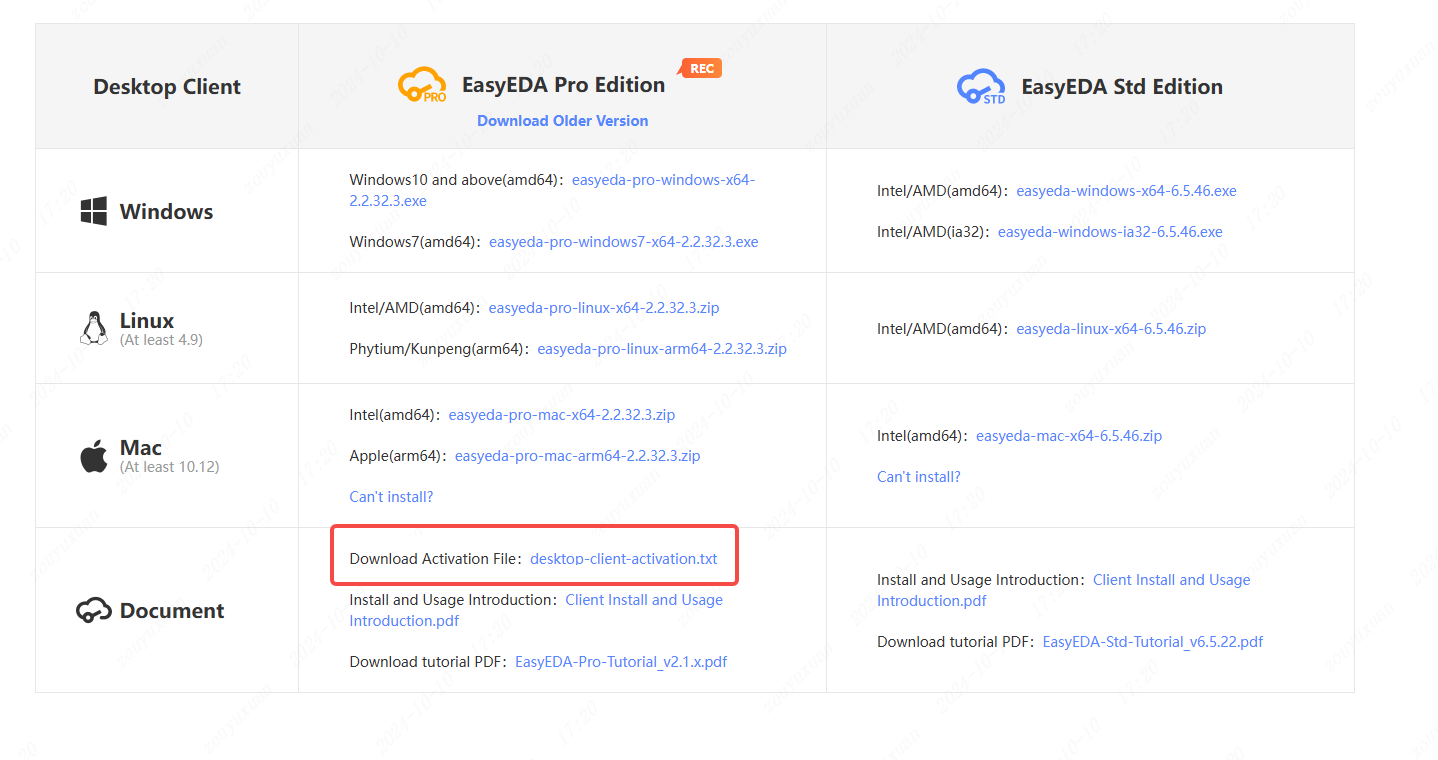Download easyeda-pro-linux-arm64-2.2.32.3.zip
Viewport: 1438px width, 760px height.
pyautogui.click(x=662, y=349)
